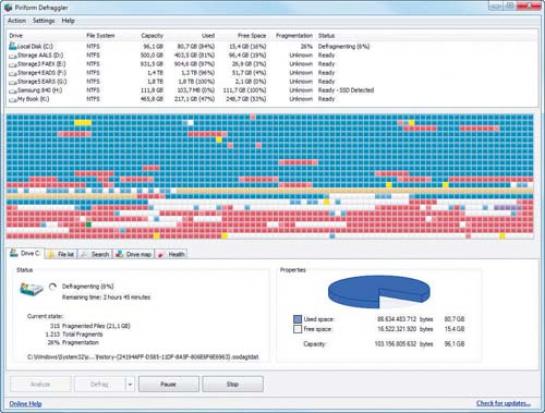Click the disabled Defrag button
Screen dimensions: 545x413
point(100,384)
